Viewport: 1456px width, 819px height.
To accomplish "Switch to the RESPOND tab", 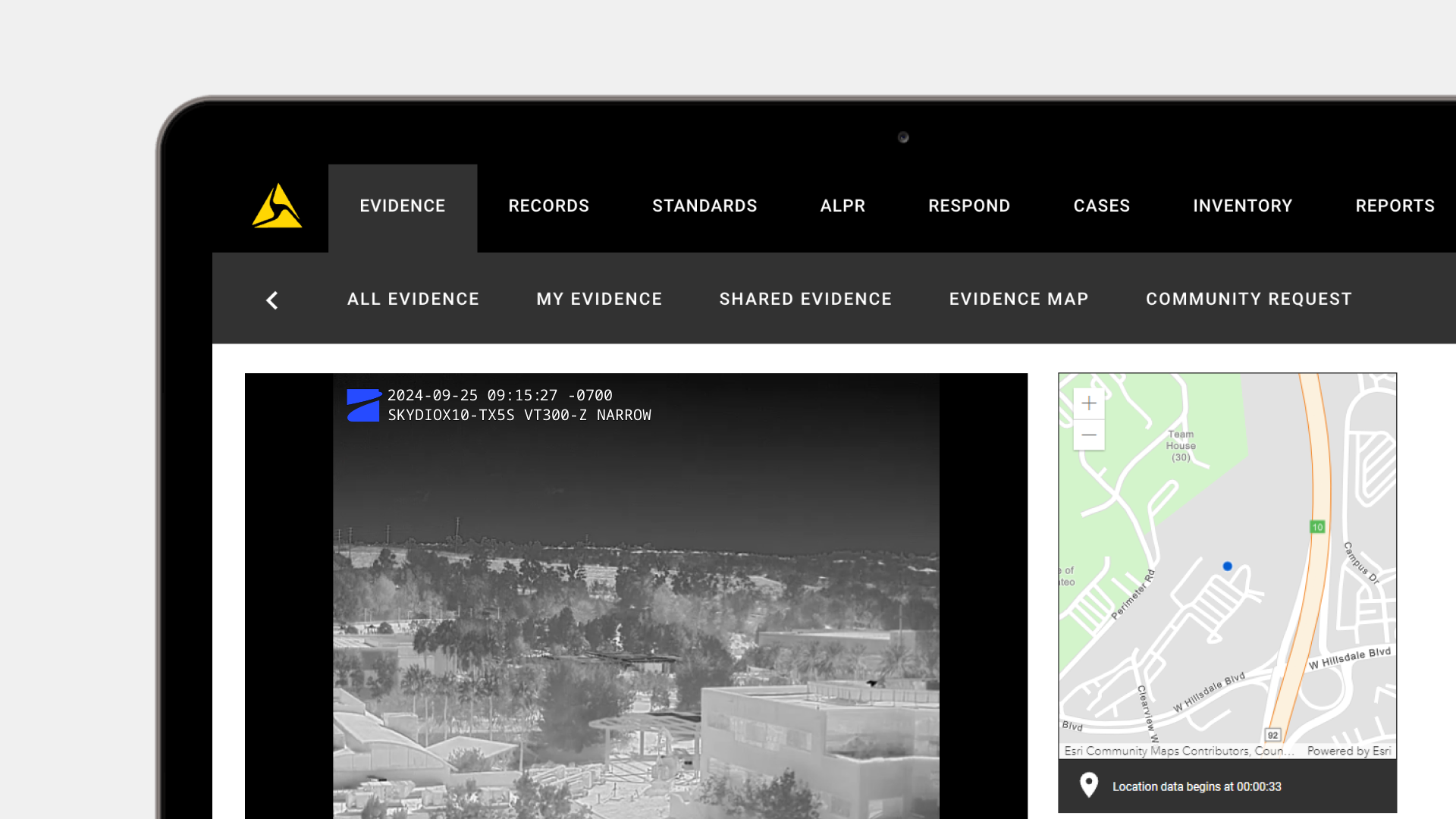I will tap(969, 206).
